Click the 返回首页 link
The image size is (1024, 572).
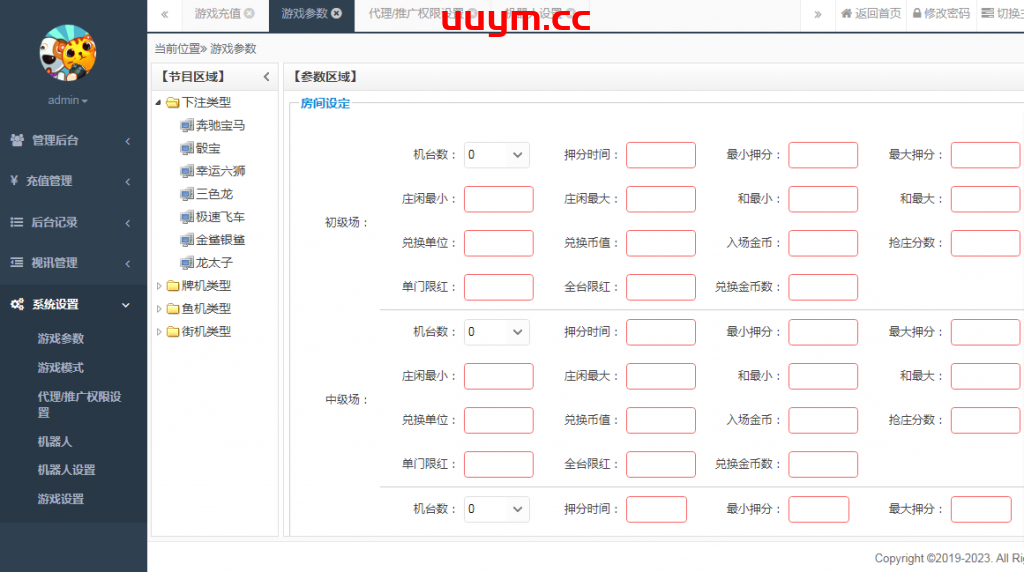(x=871, y=14)
